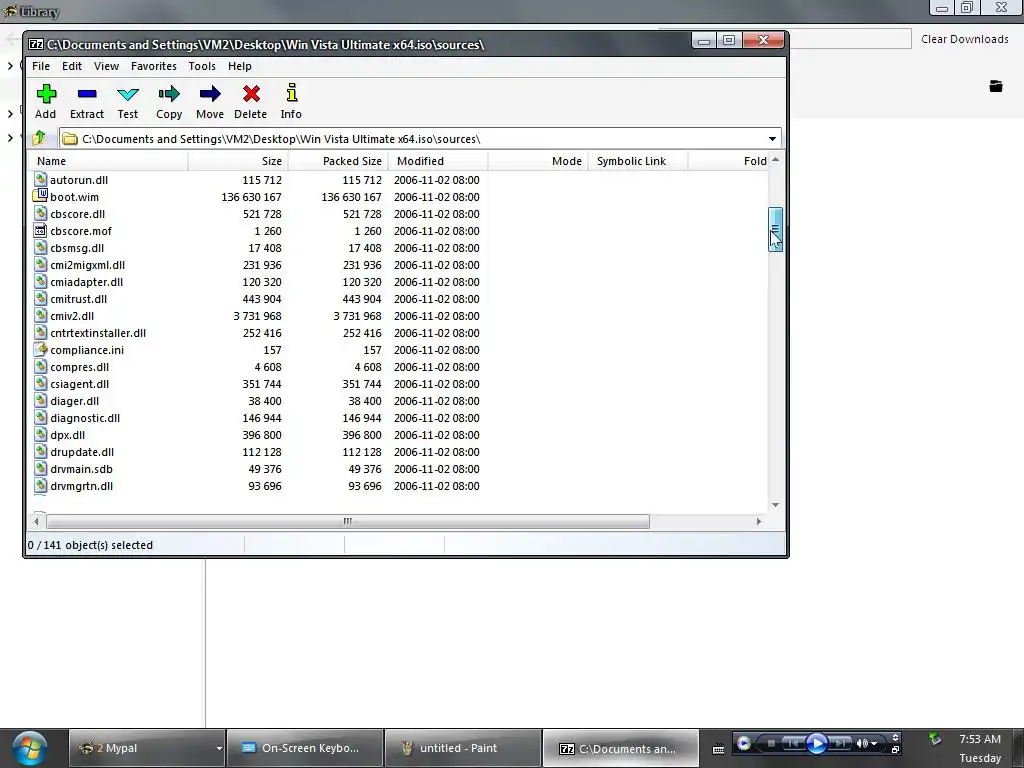Open the View menu
The height and width of the screenshot is (768, 1024).
click(106, 66)
